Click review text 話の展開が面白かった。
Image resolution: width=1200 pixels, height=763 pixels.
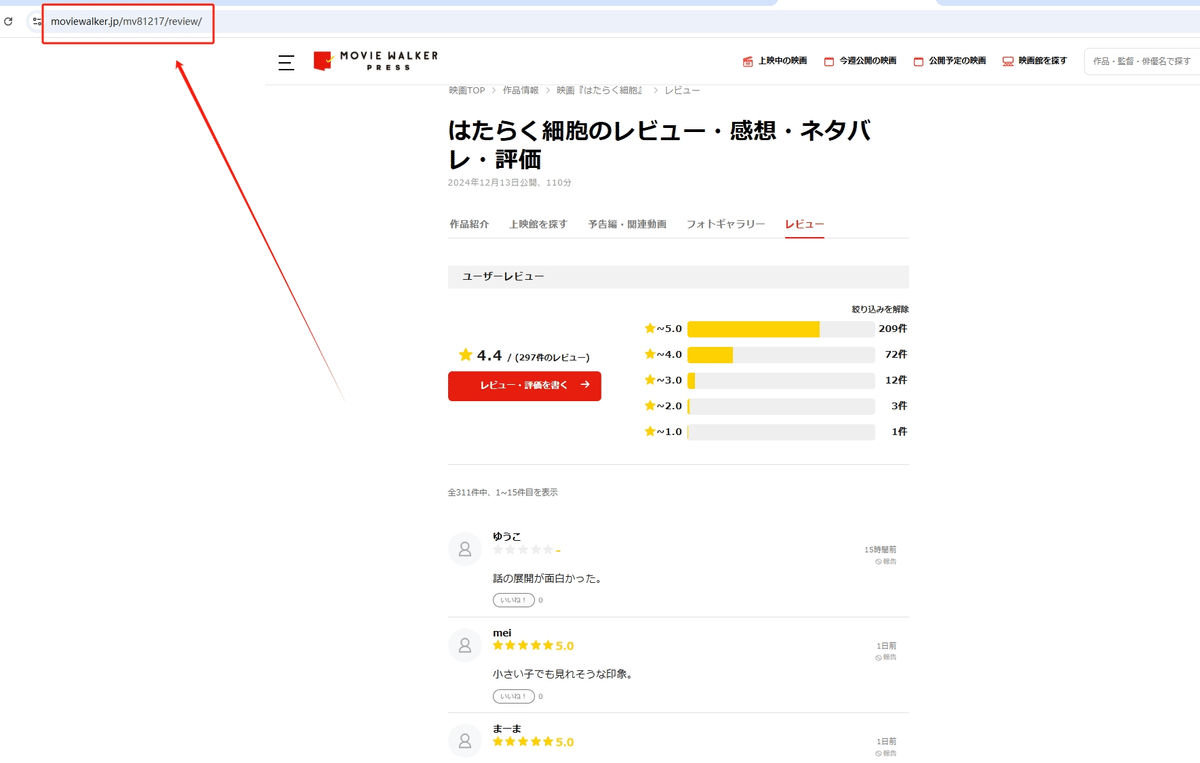[x=547, y=579]
